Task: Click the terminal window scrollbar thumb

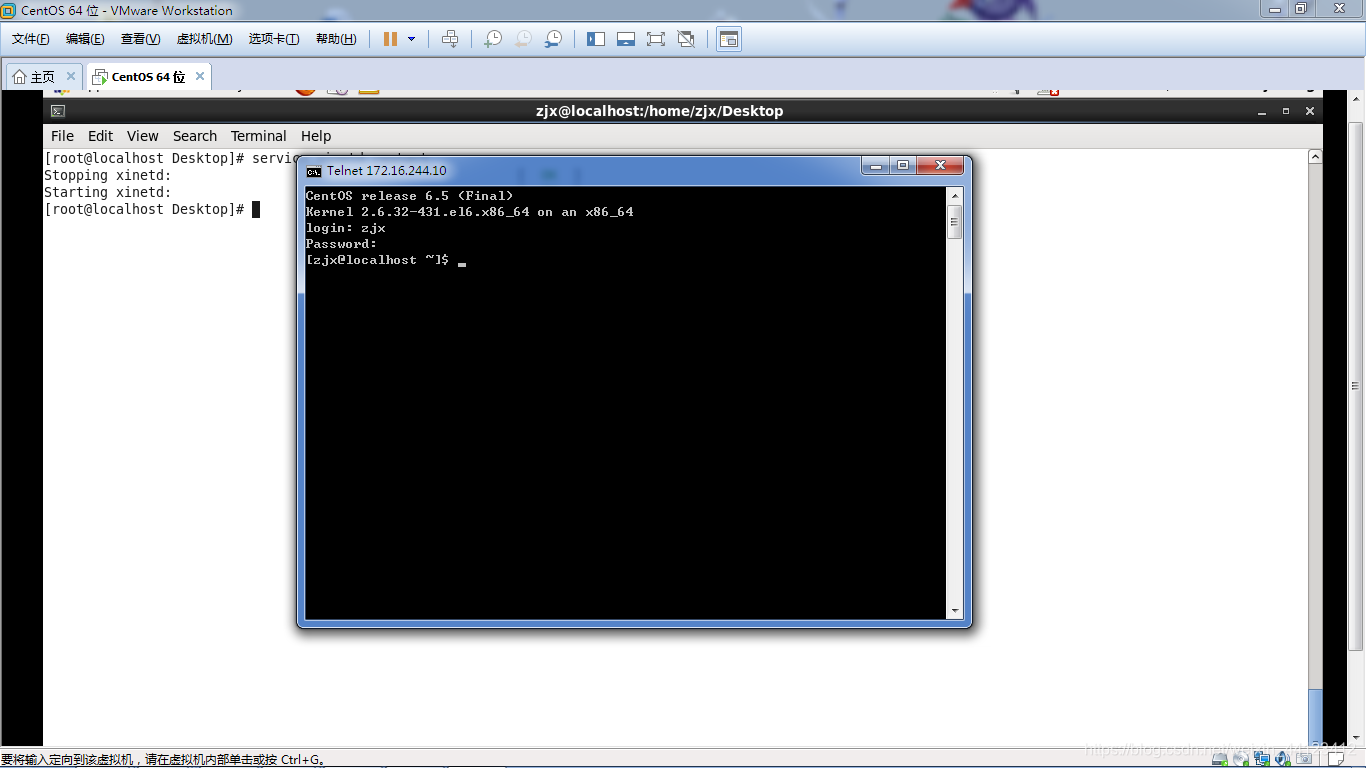Action: click(x=1315, y=716)
